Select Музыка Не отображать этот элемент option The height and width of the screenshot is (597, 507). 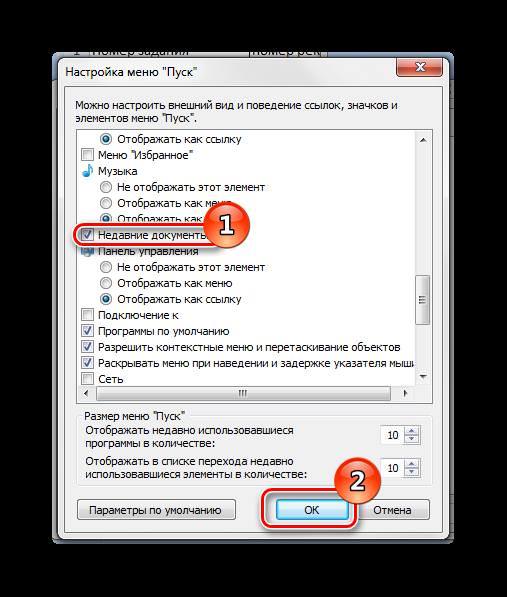(106, 187)
